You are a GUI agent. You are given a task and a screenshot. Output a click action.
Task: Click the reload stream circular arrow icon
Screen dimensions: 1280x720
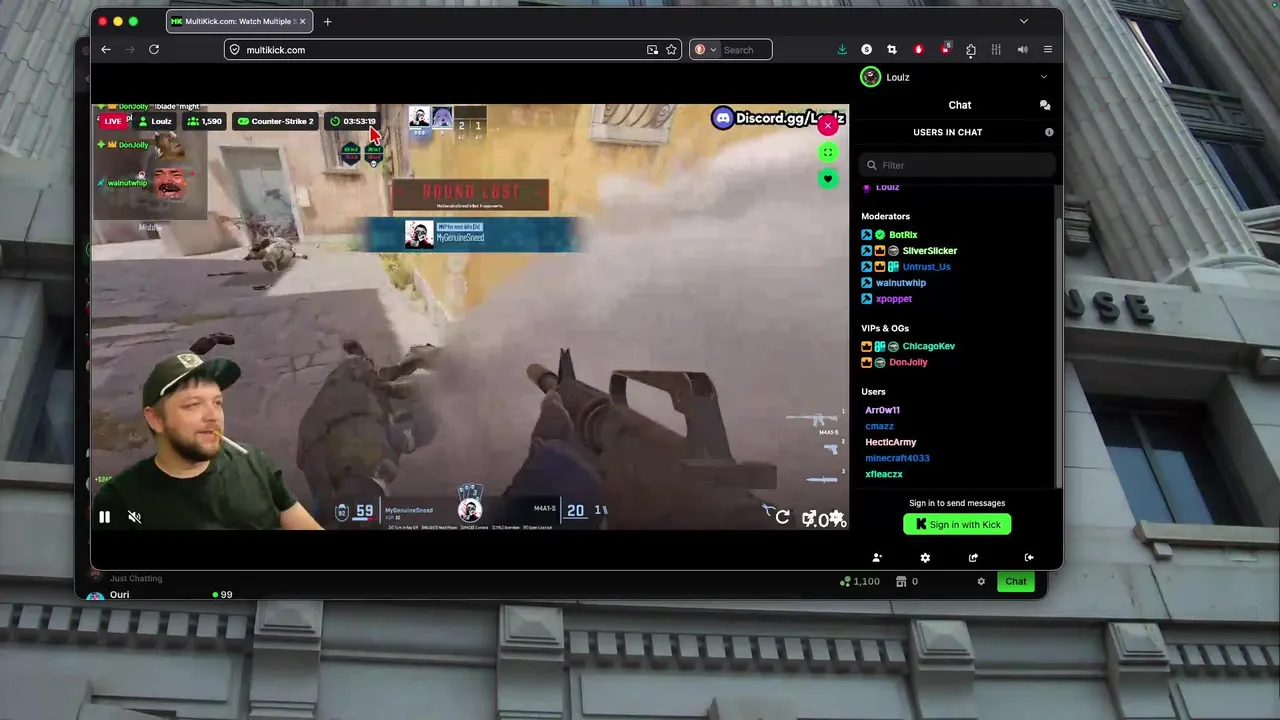tap(782, 517)
